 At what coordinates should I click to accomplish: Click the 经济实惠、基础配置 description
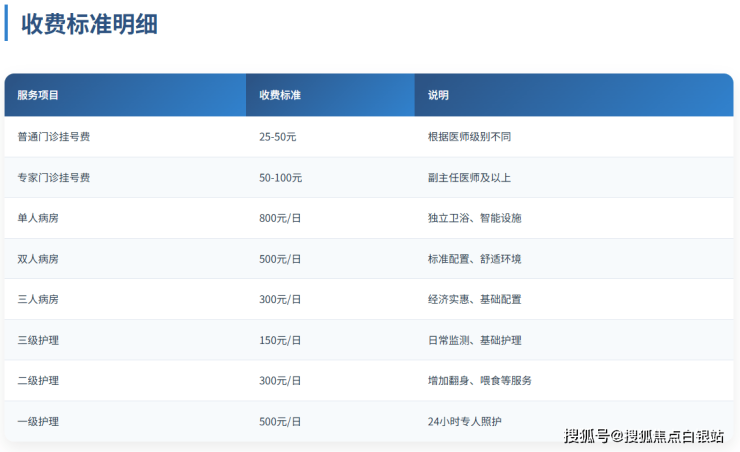(x=474, y=299)
